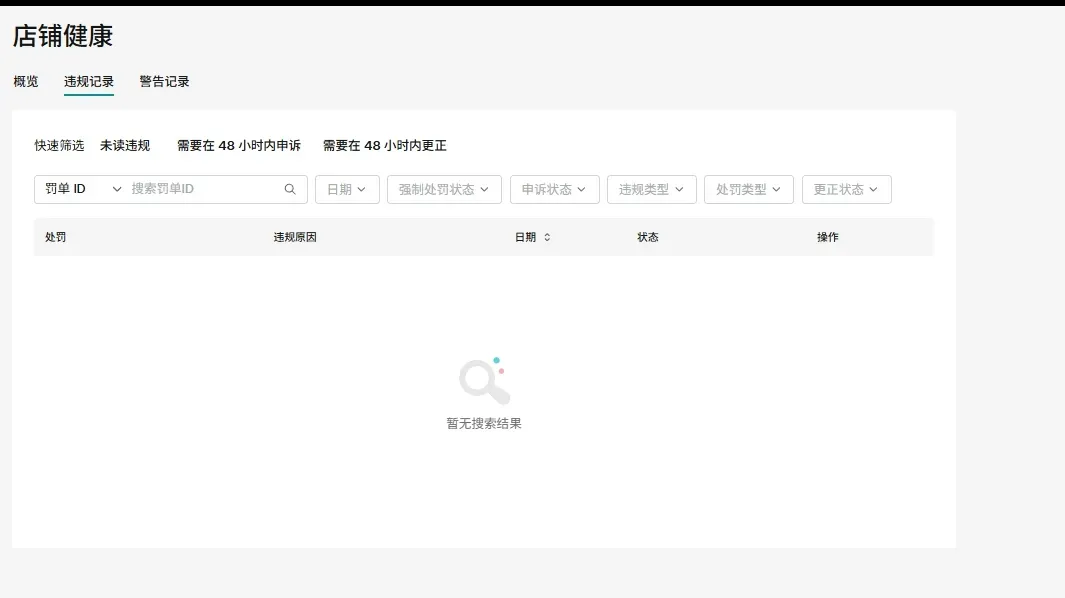1065x598 pixels.
Task: Click the 暂无搜索结果 message
Action: pos(484,423)
